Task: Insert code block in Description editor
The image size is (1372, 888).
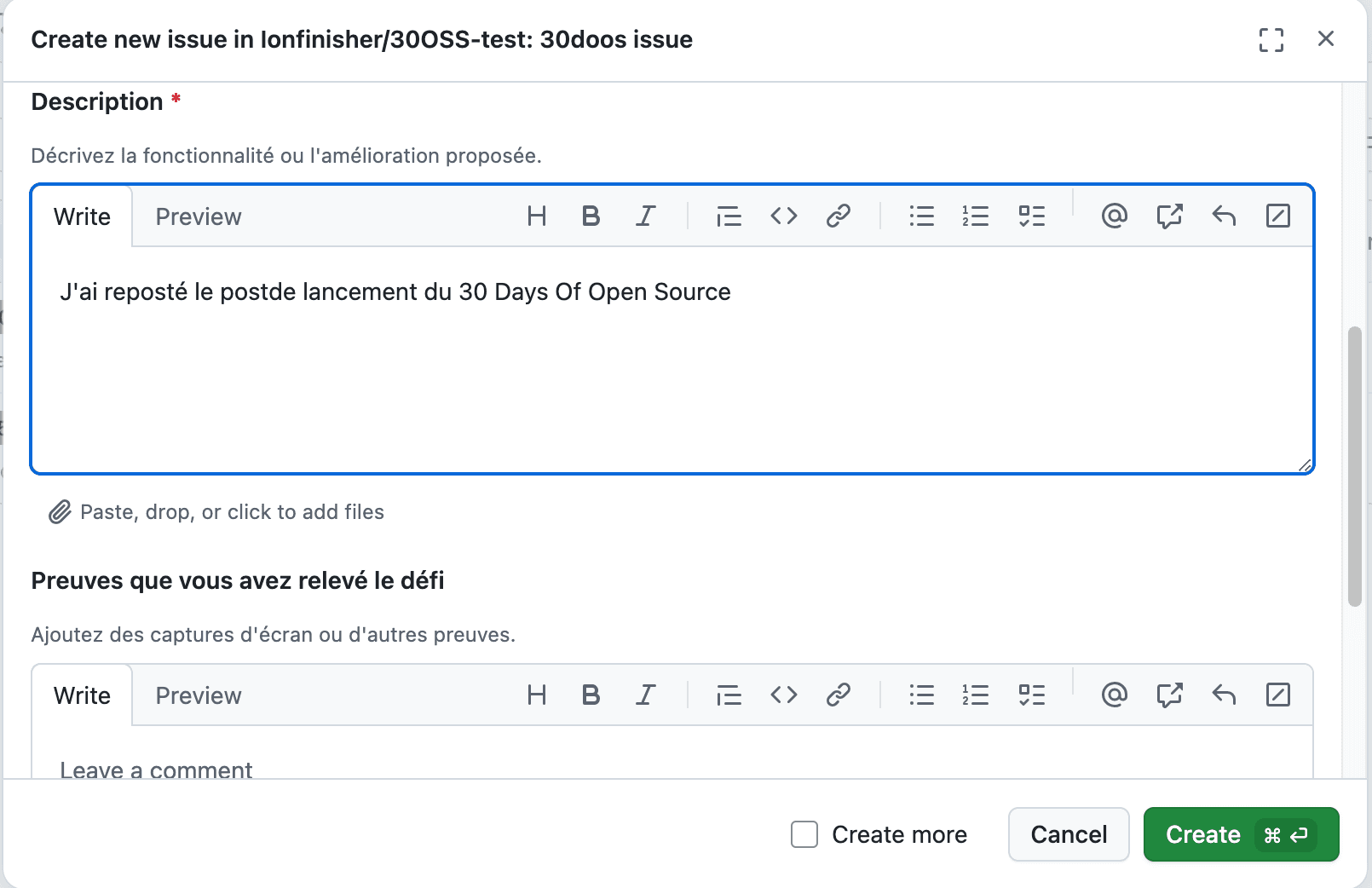Action: 783,216
